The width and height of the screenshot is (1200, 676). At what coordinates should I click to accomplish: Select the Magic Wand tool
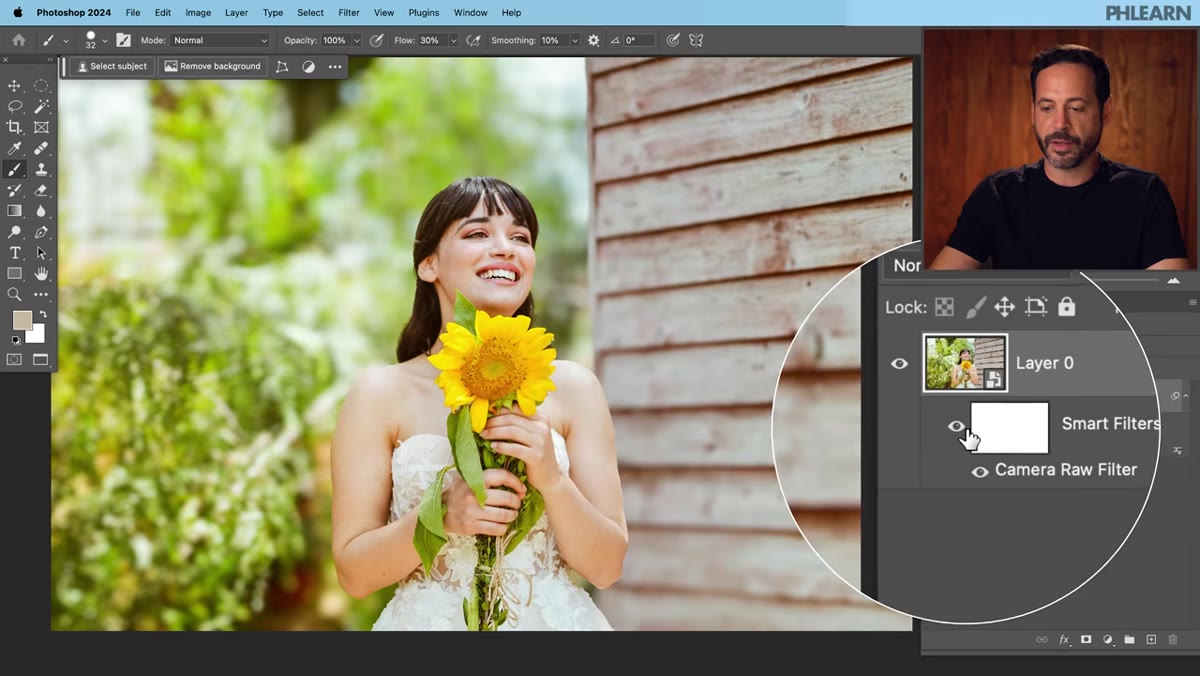[41, 106]
